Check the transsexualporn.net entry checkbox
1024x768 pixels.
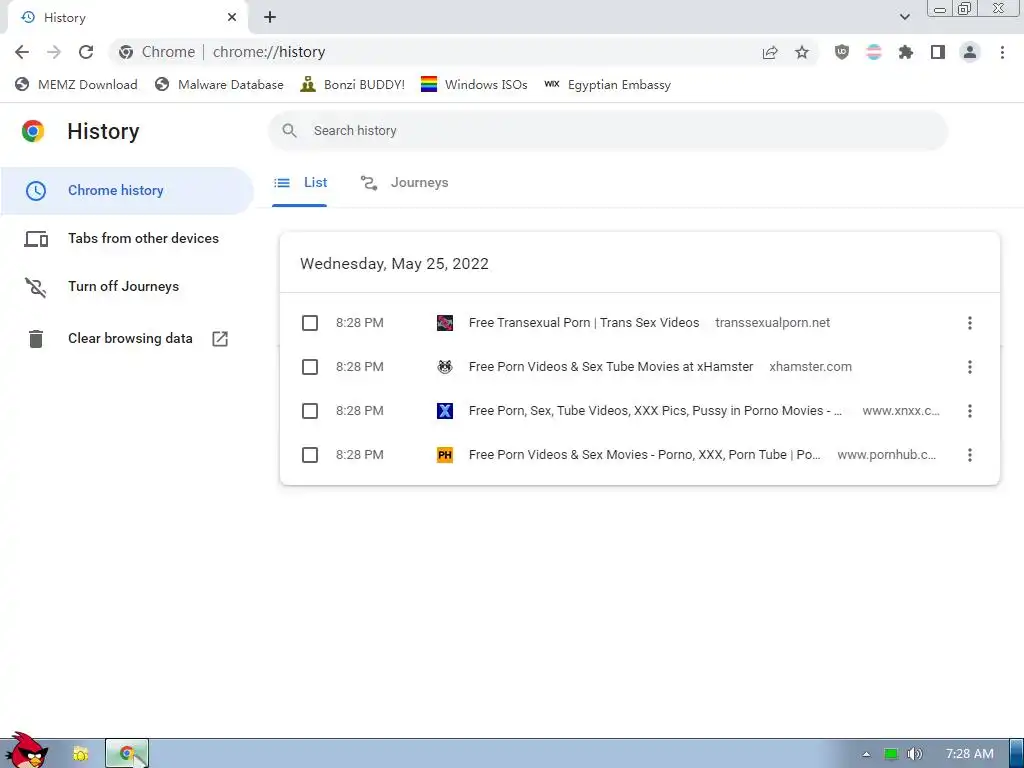click(310, 323)
